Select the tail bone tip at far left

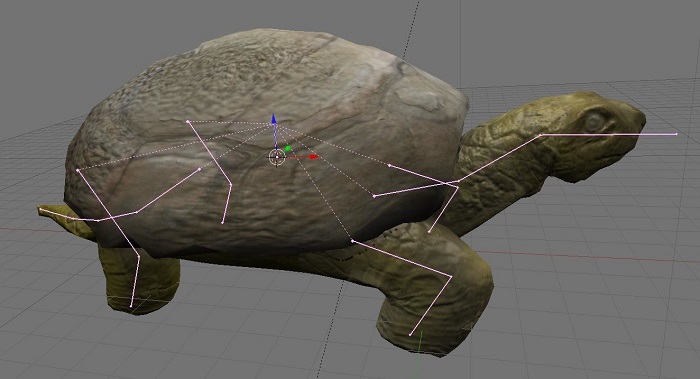coord(40,208)
